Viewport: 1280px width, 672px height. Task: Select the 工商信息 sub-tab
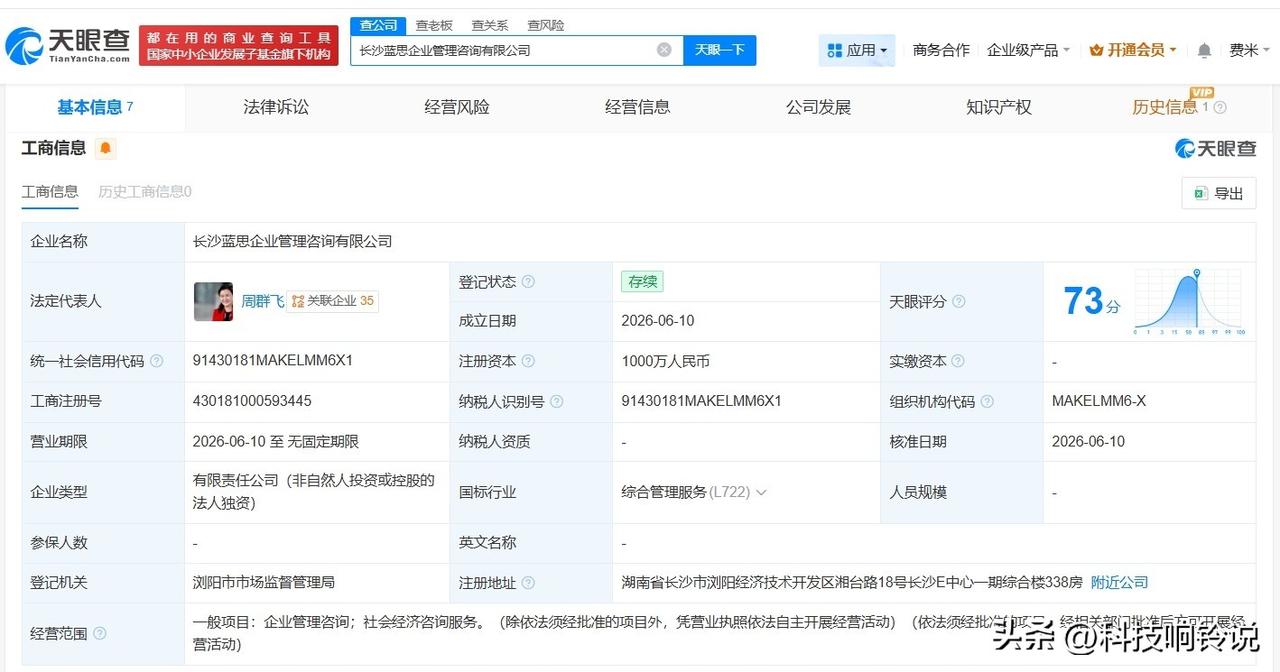50,192
